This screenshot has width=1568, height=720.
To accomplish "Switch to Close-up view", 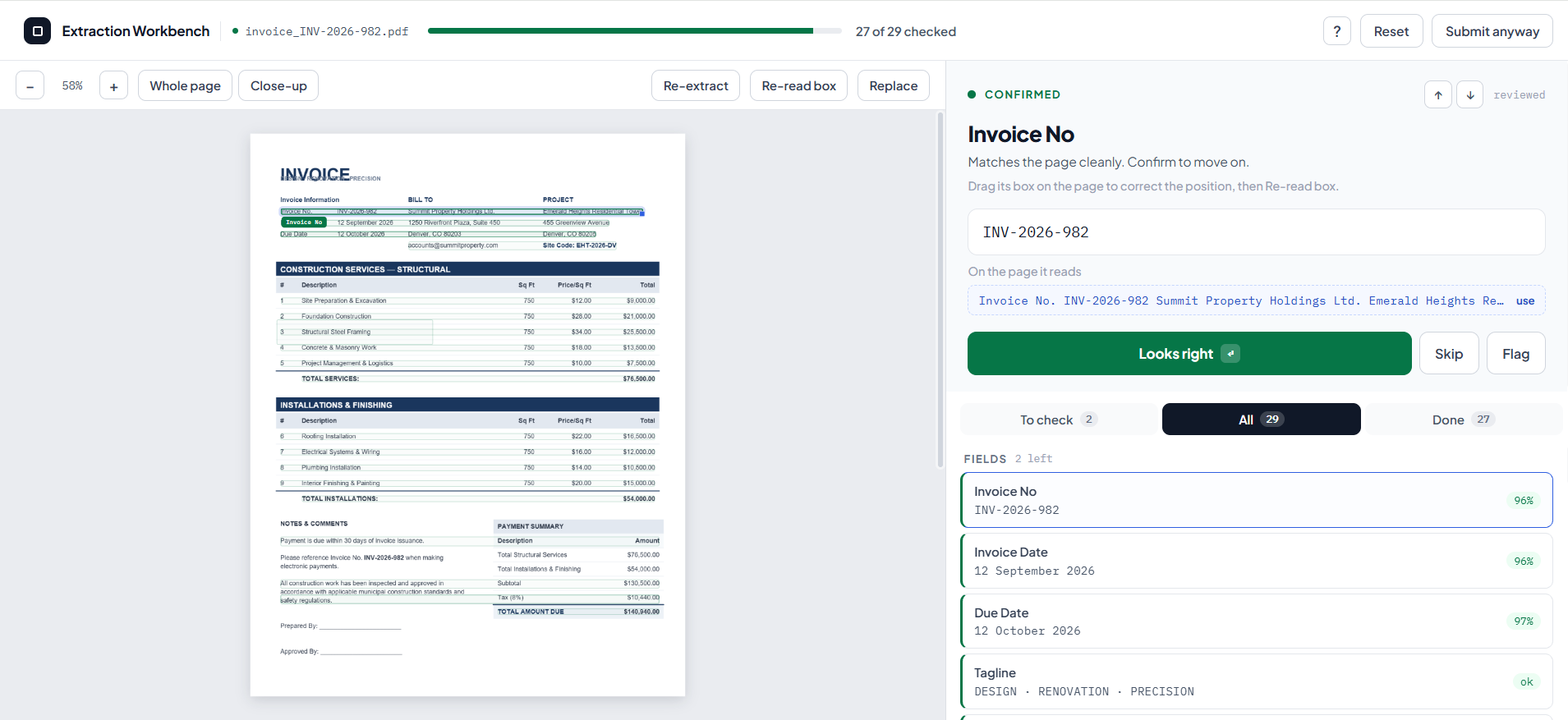I will 278,85.
